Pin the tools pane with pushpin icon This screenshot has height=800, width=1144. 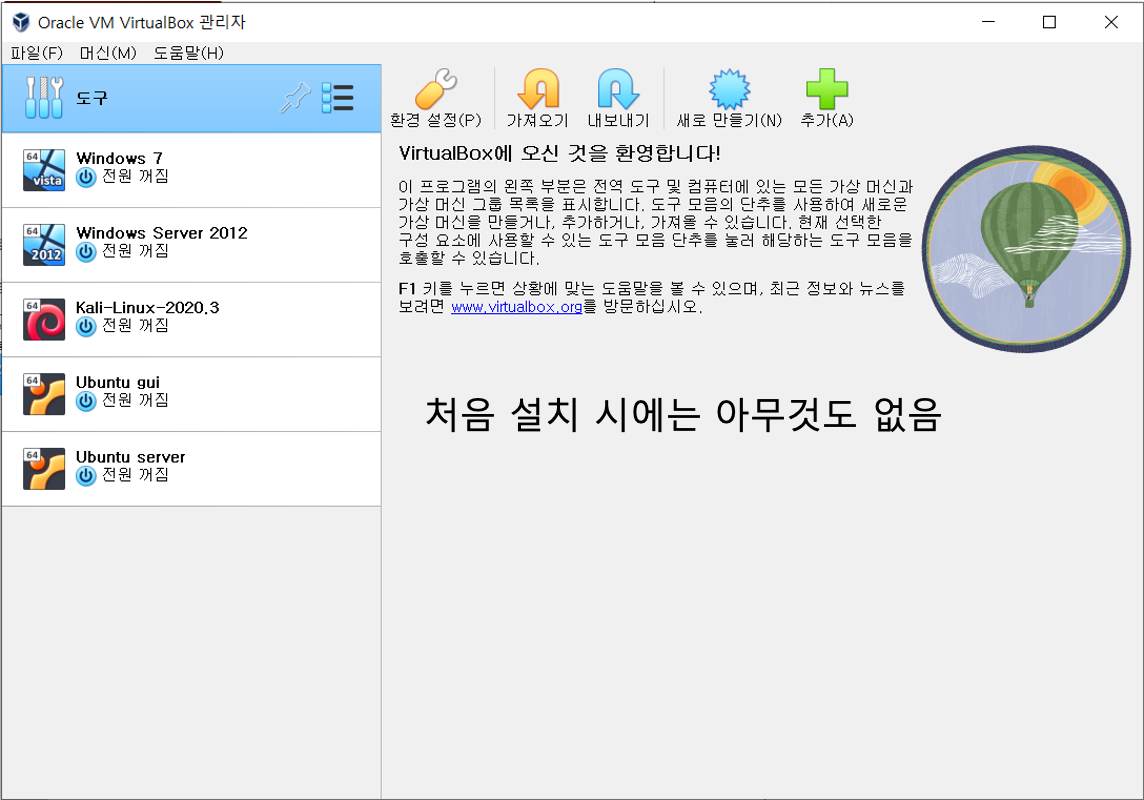[295, 98]
